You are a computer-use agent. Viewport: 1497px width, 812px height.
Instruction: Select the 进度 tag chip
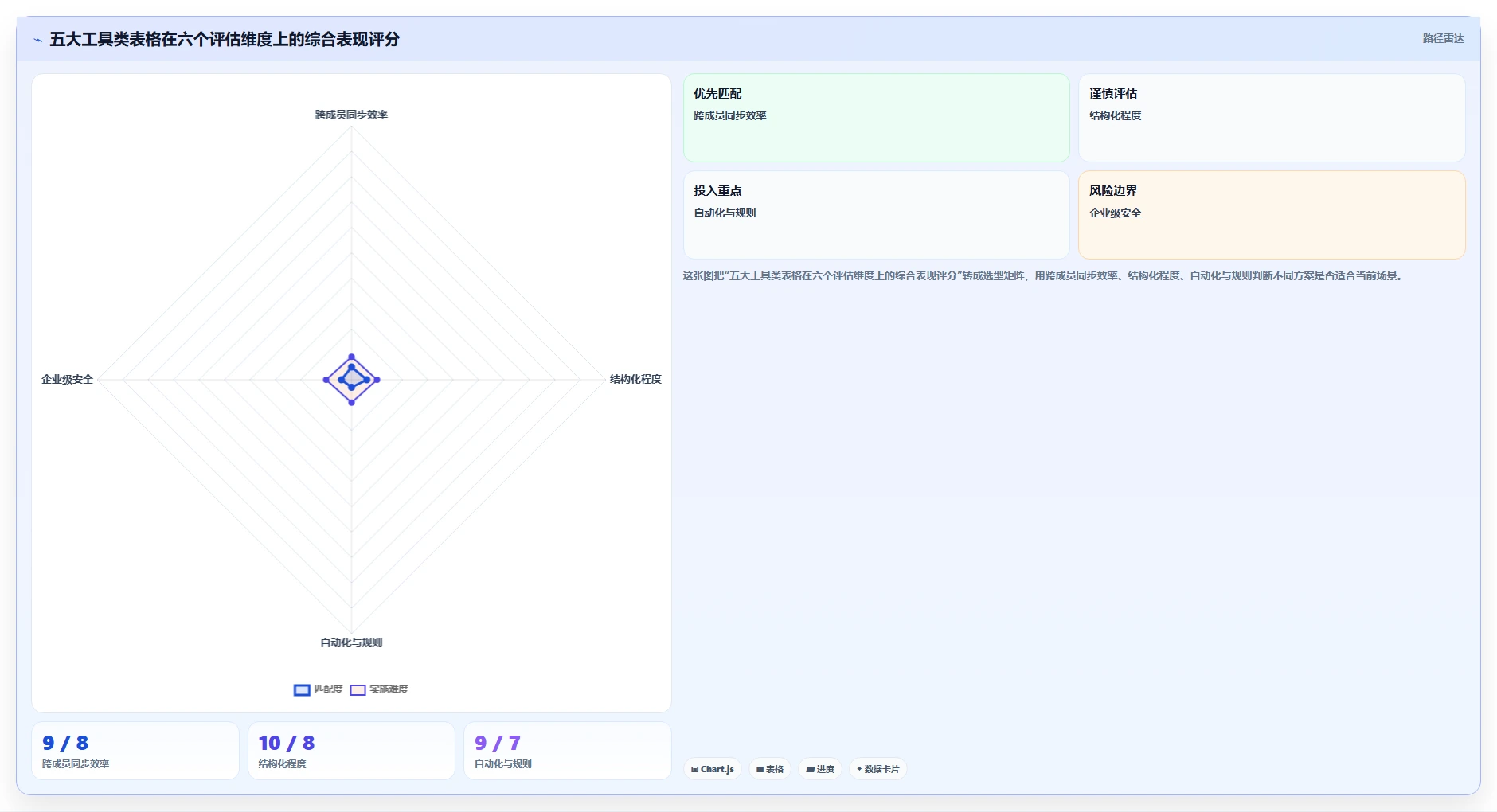820,769
